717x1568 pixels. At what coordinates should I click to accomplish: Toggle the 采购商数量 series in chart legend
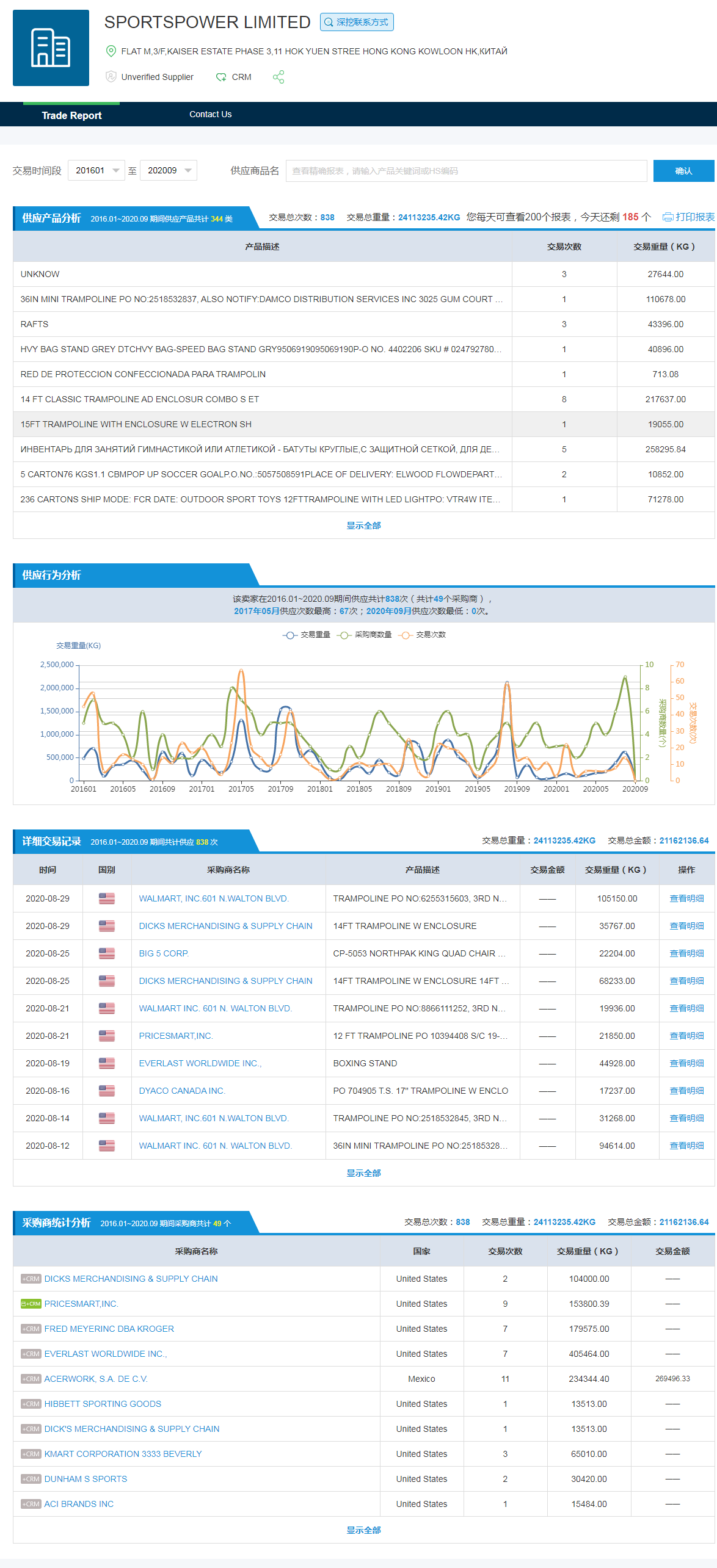[x=365, y=635]
